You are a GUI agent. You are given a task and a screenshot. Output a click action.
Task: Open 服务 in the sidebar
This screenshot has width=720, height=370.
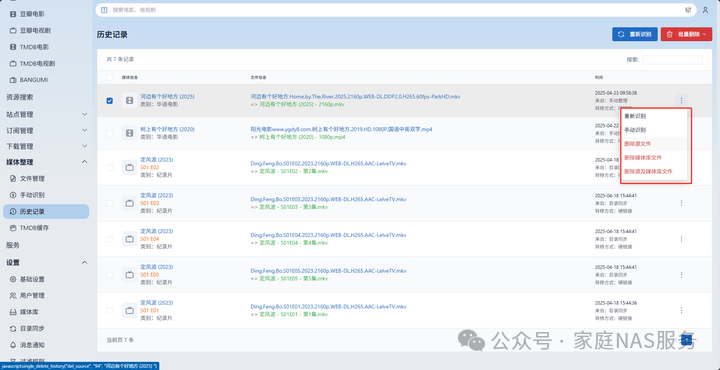click(13, 245)
